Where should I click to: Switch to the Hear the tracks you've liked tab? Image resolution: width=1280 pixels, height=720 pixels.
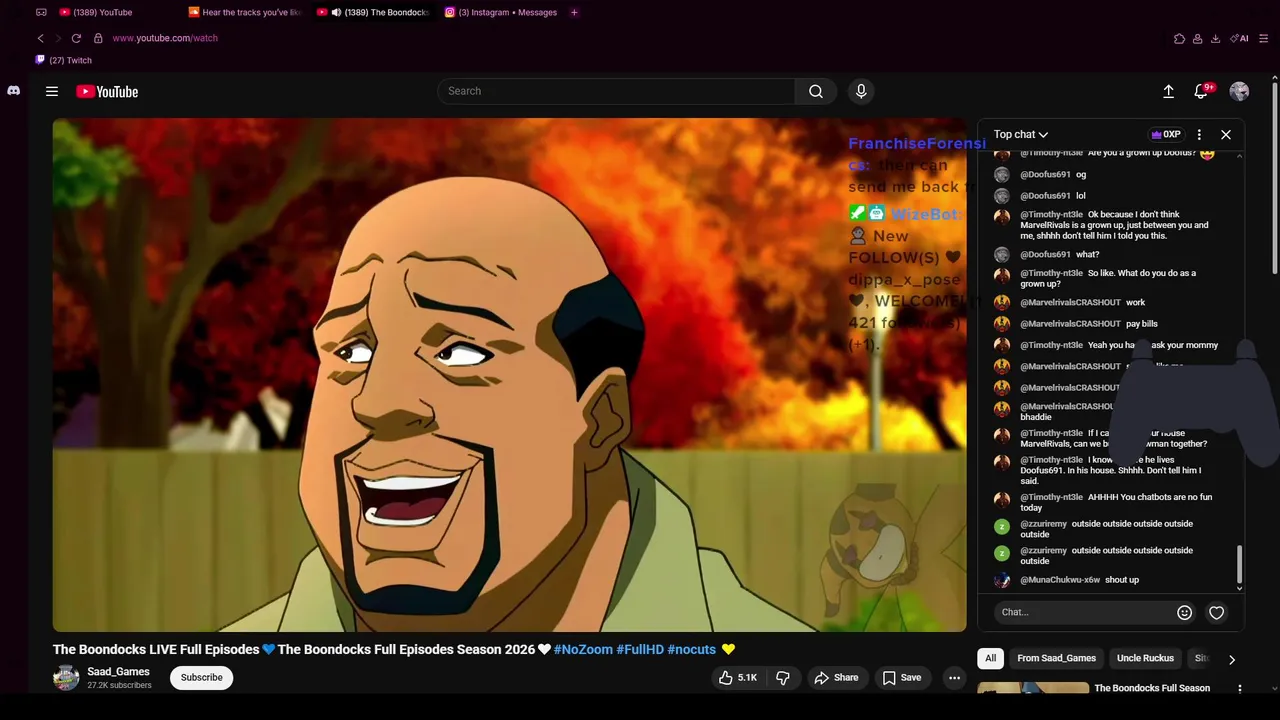(246, 12)
